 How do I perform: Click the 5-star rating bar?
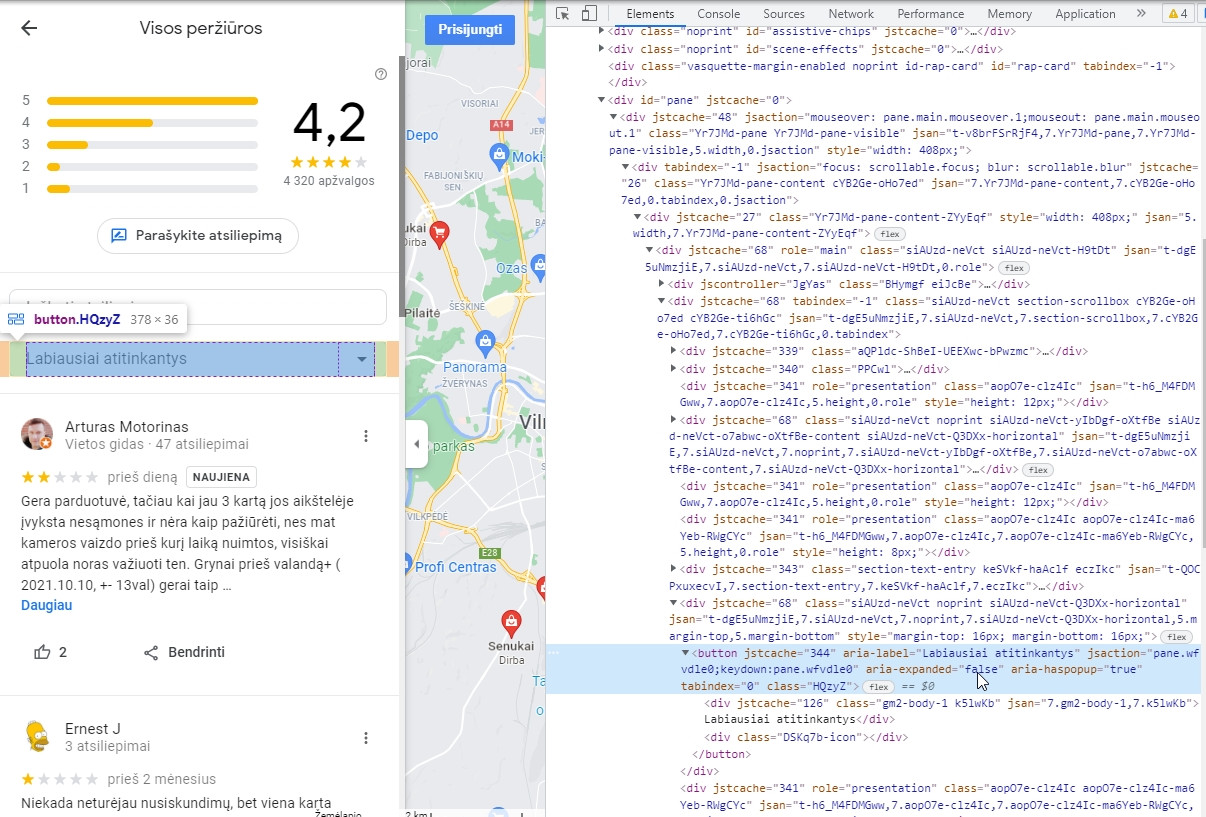(152, 100)
